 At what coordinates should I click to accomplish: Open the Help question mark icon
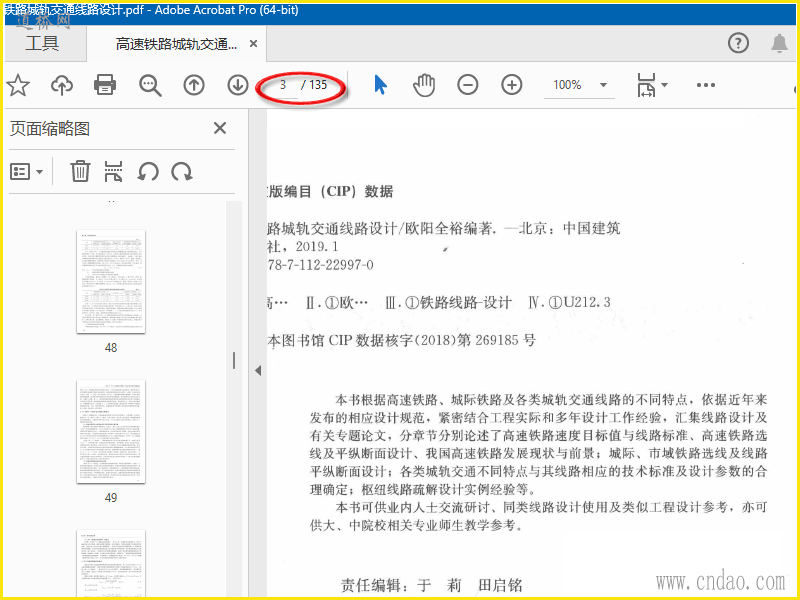[x=738, y=43]
